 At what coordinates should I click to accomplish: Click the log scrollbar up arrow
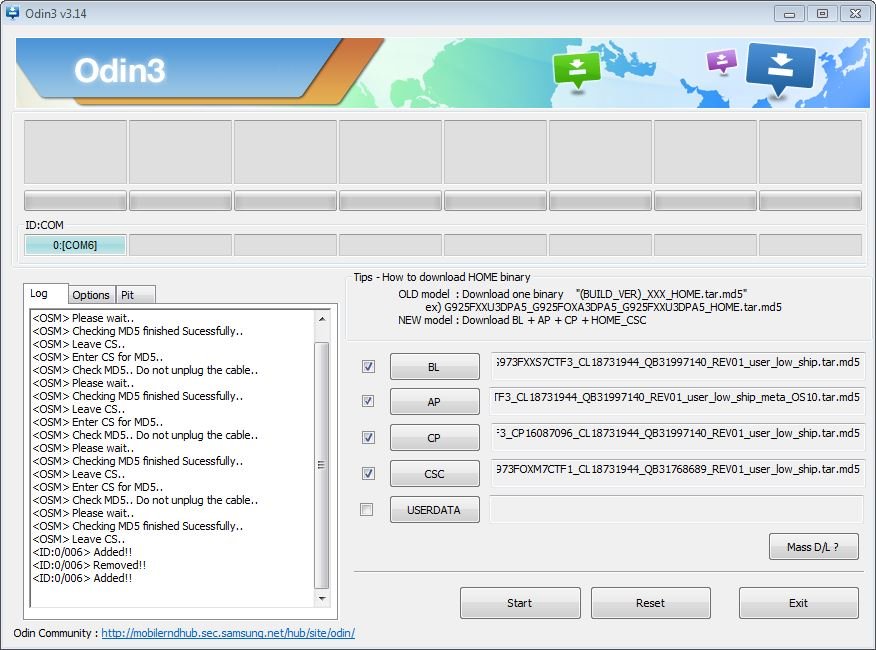click(322, 319)
